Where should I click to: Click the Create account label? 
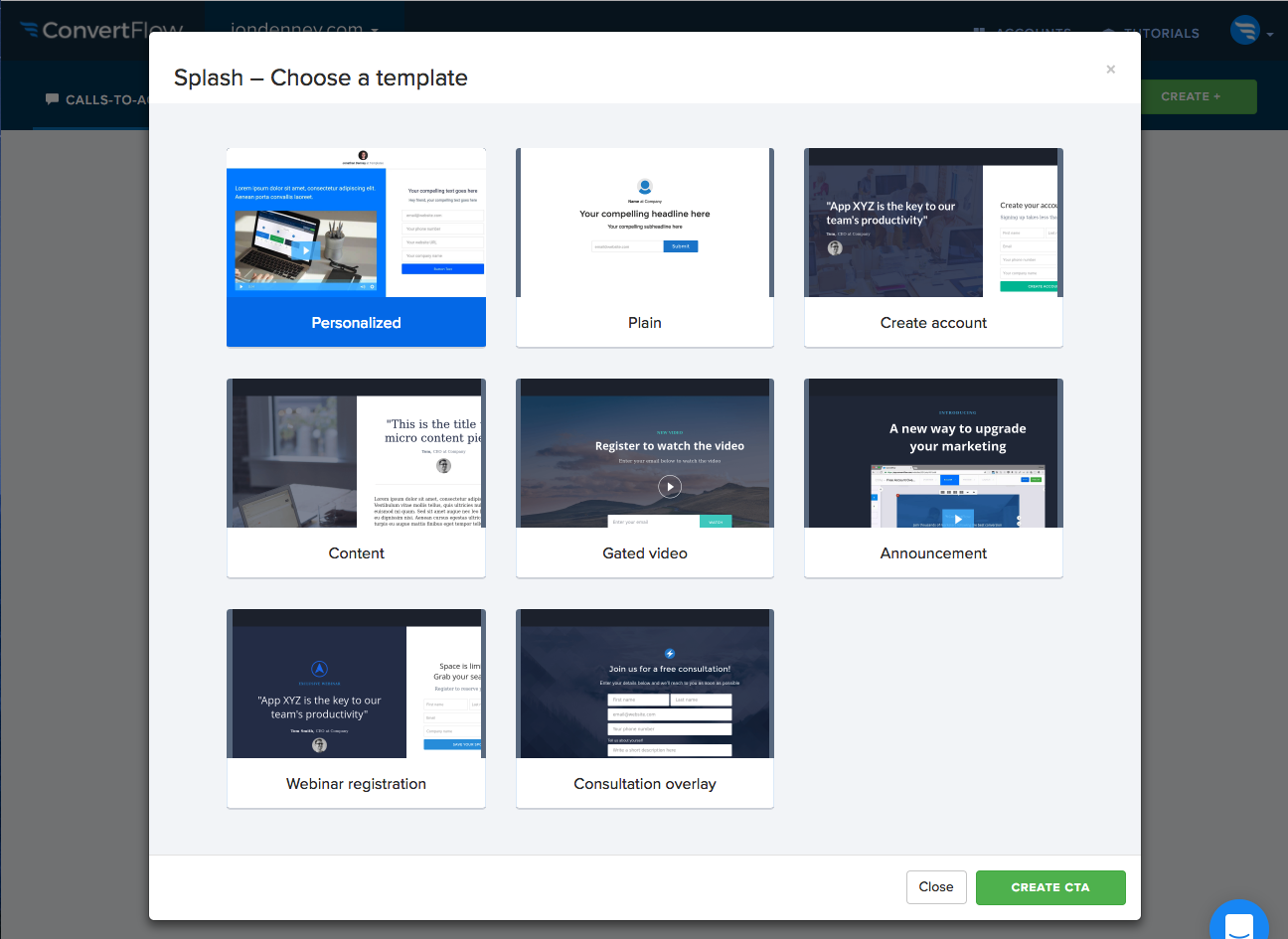pyautogui.click(x=933, y=323)
